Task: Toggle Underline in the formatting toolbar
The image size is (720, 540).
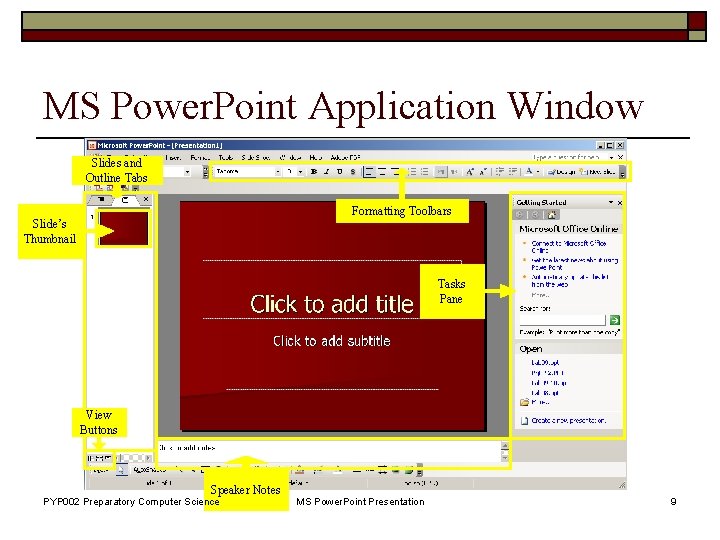Action: pyautogui.click(x=340, y=172)
